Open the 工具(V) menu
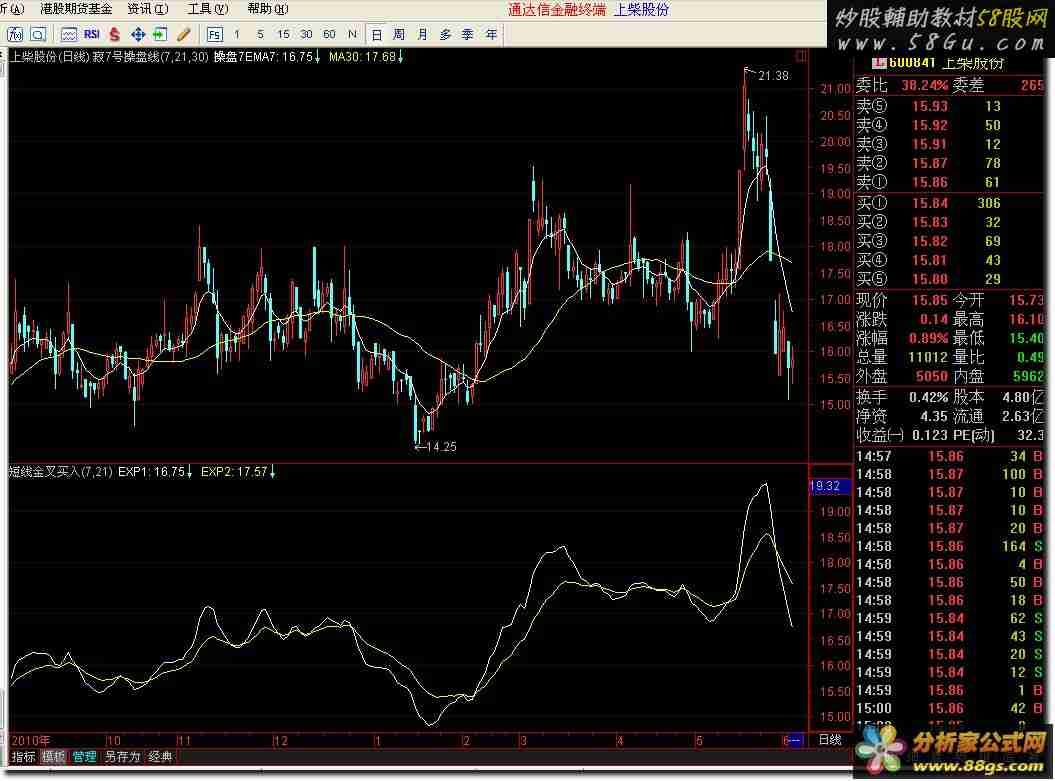1055x781 pixels. (208, 9)
